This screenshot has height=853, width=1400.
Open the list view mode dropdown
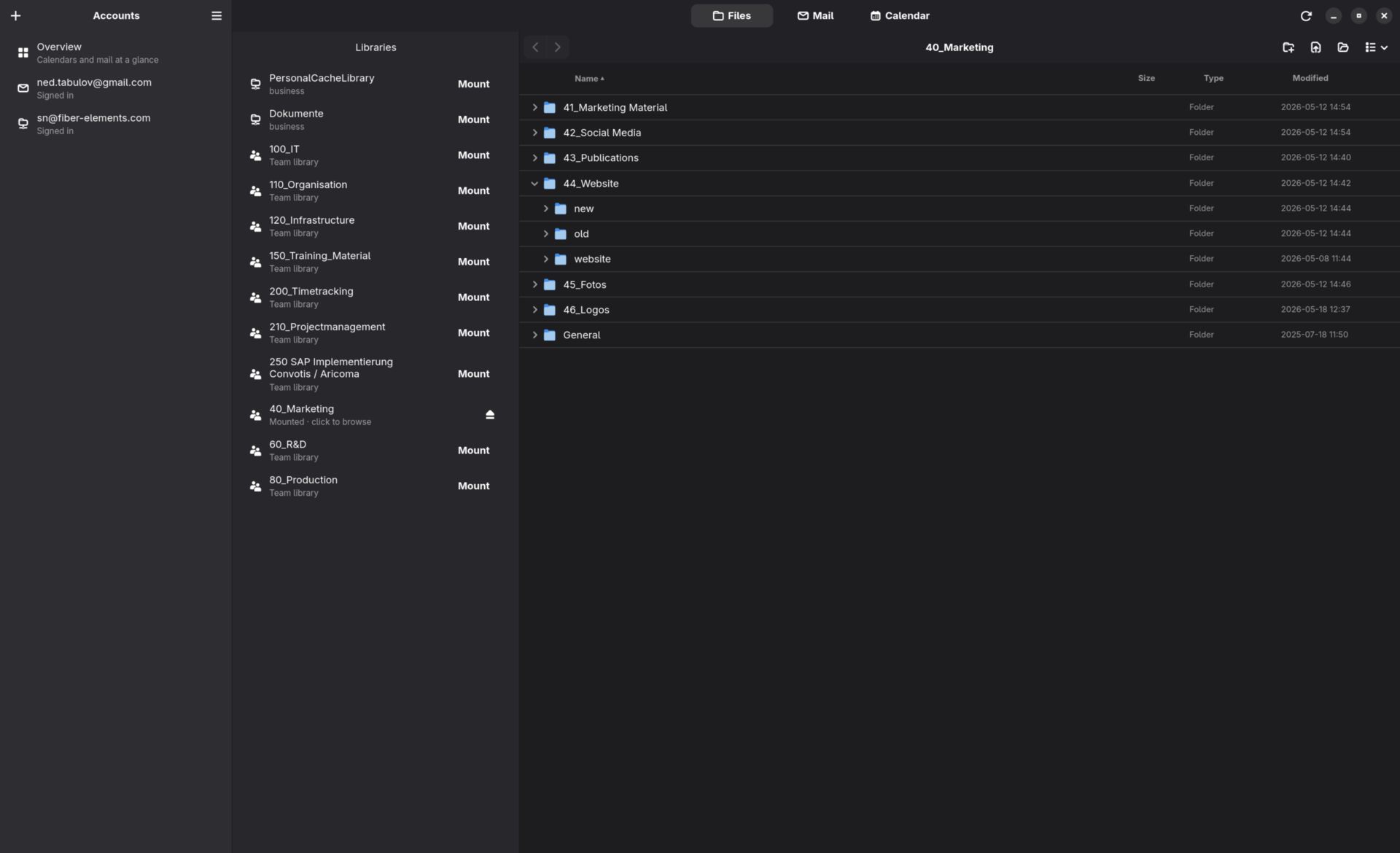[1376, 47]
